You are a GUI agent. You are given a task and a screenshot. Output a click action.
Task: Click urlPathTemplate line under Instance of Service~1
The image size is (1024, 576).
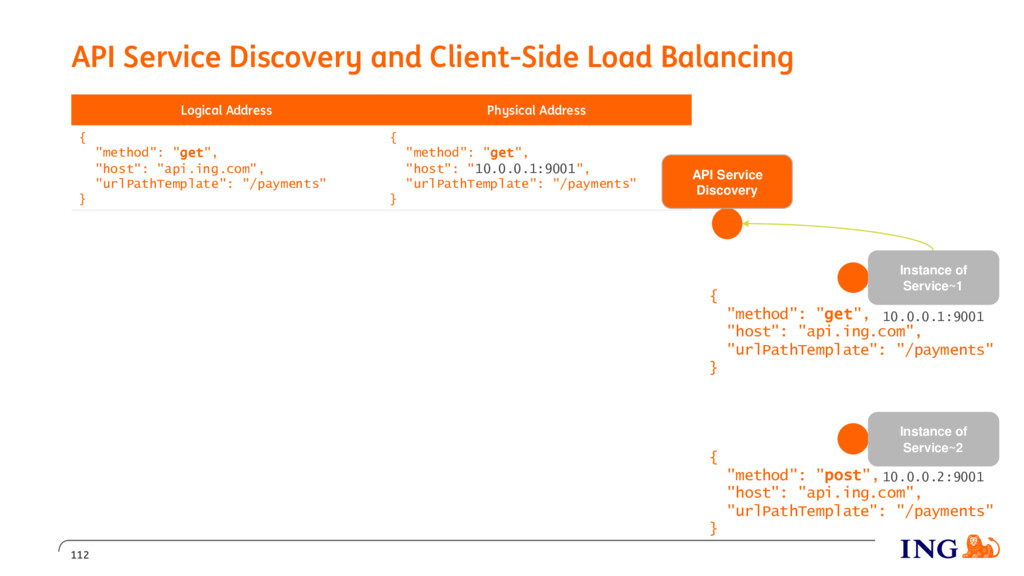tap(860, 350)
